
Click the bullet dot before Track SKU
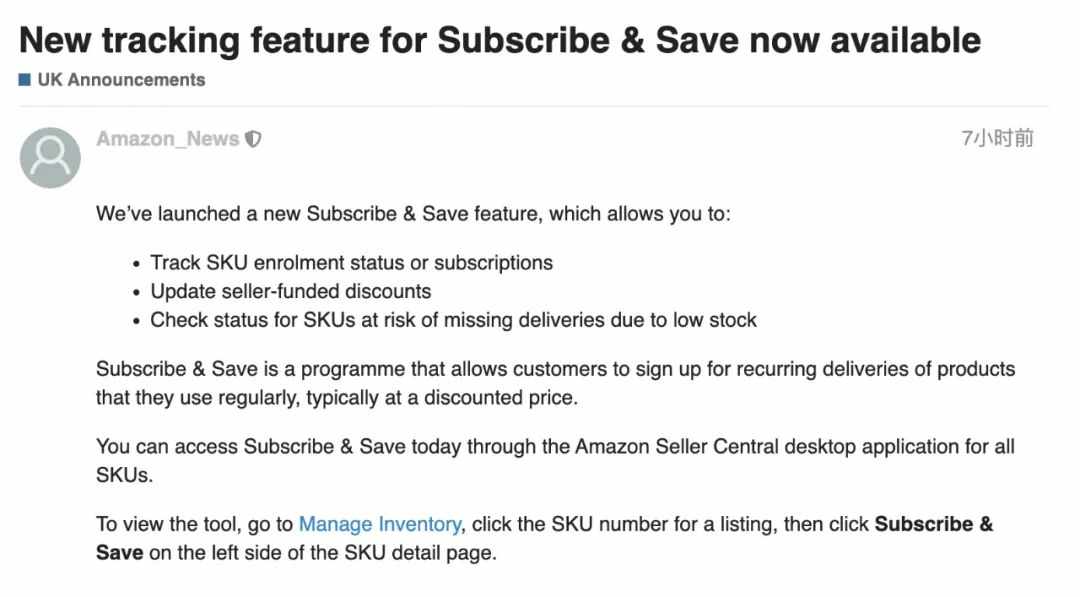(x=136, y=264)
